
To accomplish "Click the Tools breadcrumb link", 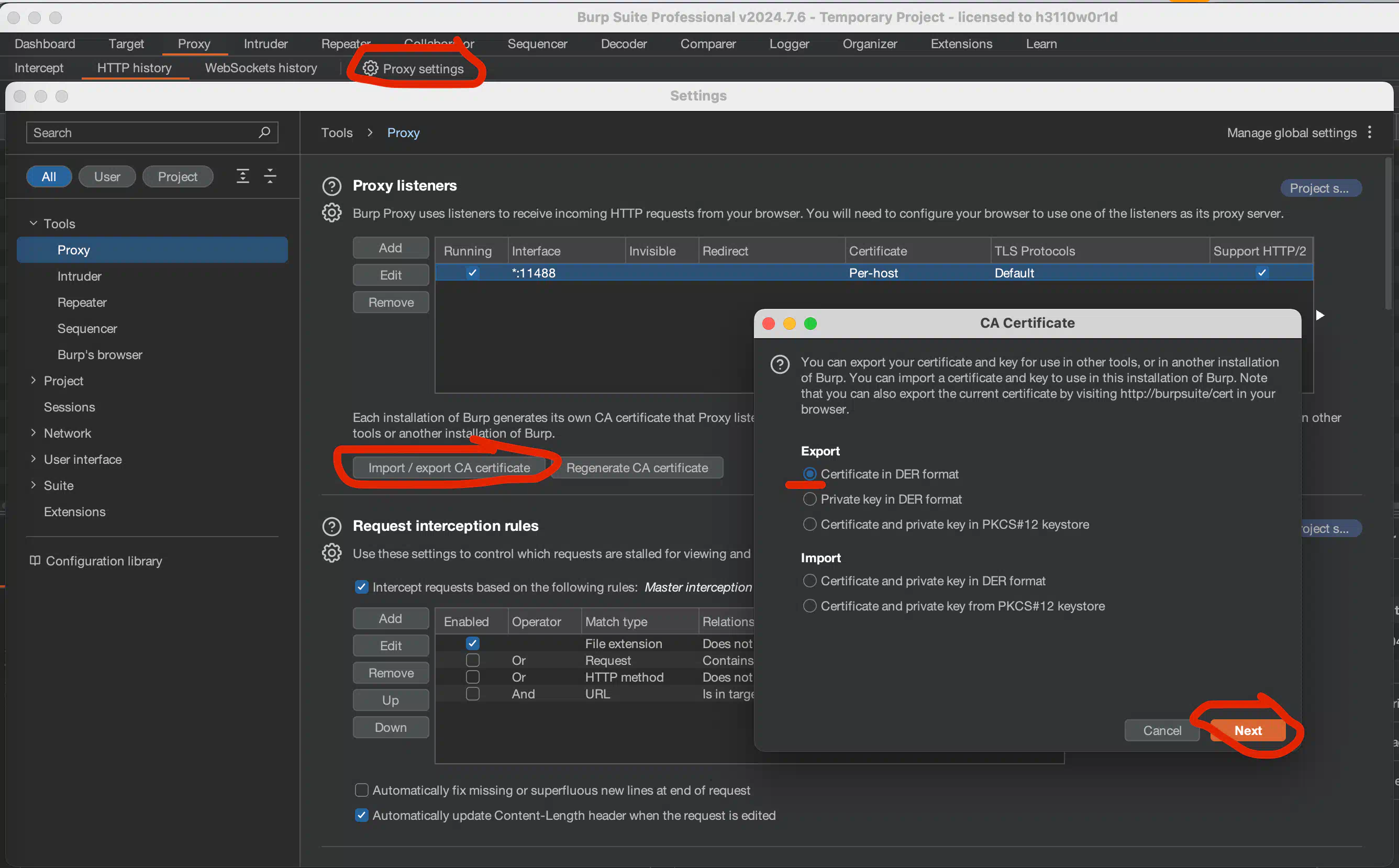I will (x=337, y=132).
